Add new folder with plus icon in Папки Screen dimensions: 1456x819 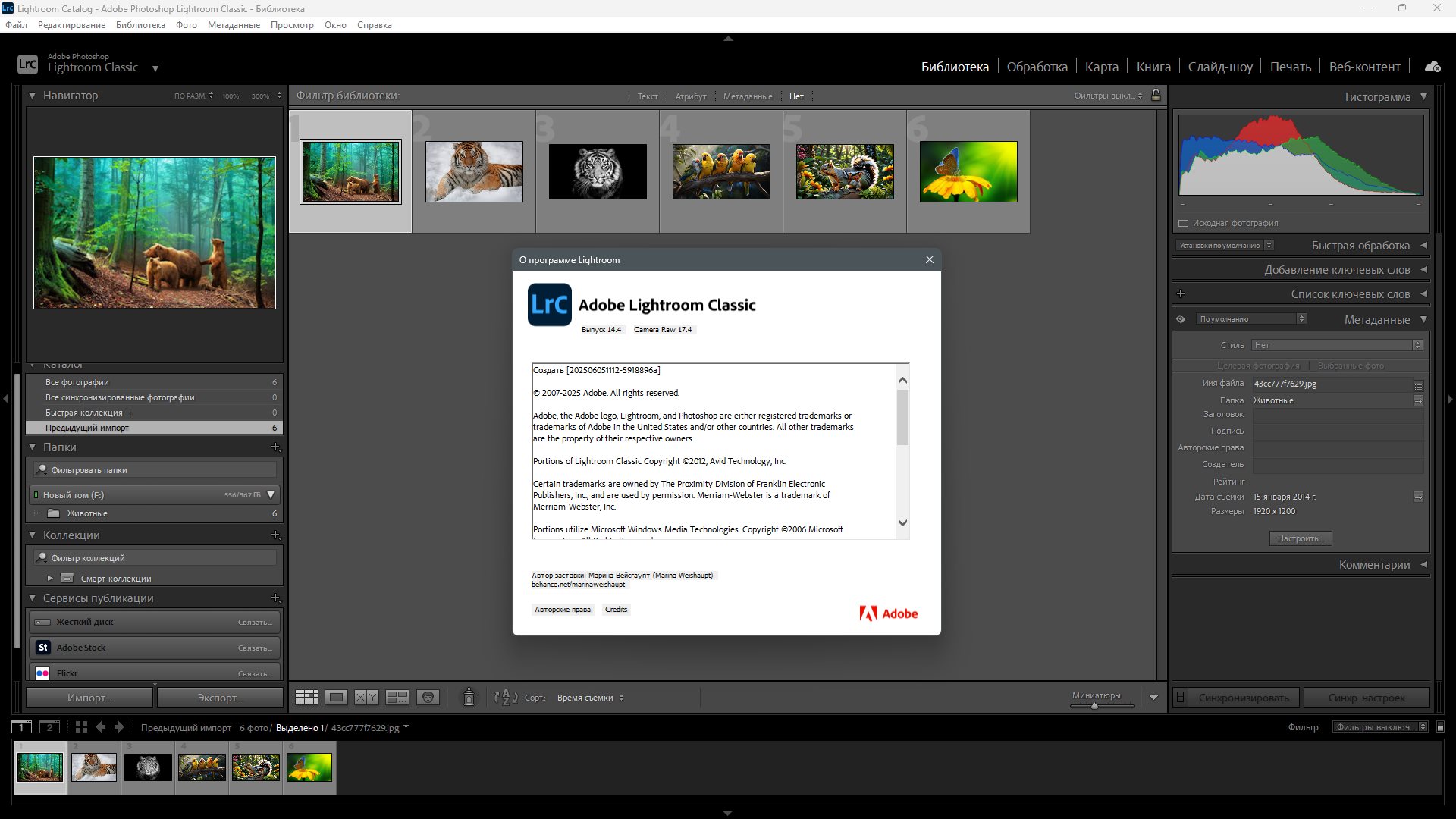tap(276, 447)
